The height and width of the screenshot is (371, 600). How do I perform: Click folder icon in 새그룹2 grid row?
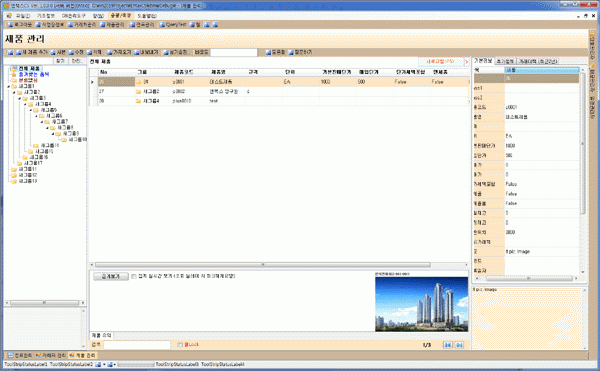coord(139,91)
